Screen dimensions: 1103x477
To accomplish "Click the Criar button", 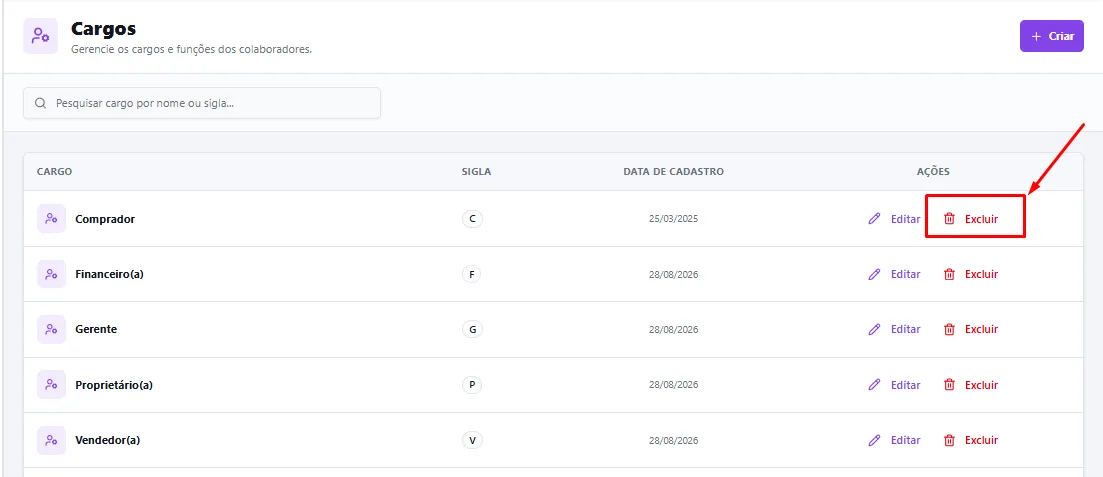I will (1052, 36).
